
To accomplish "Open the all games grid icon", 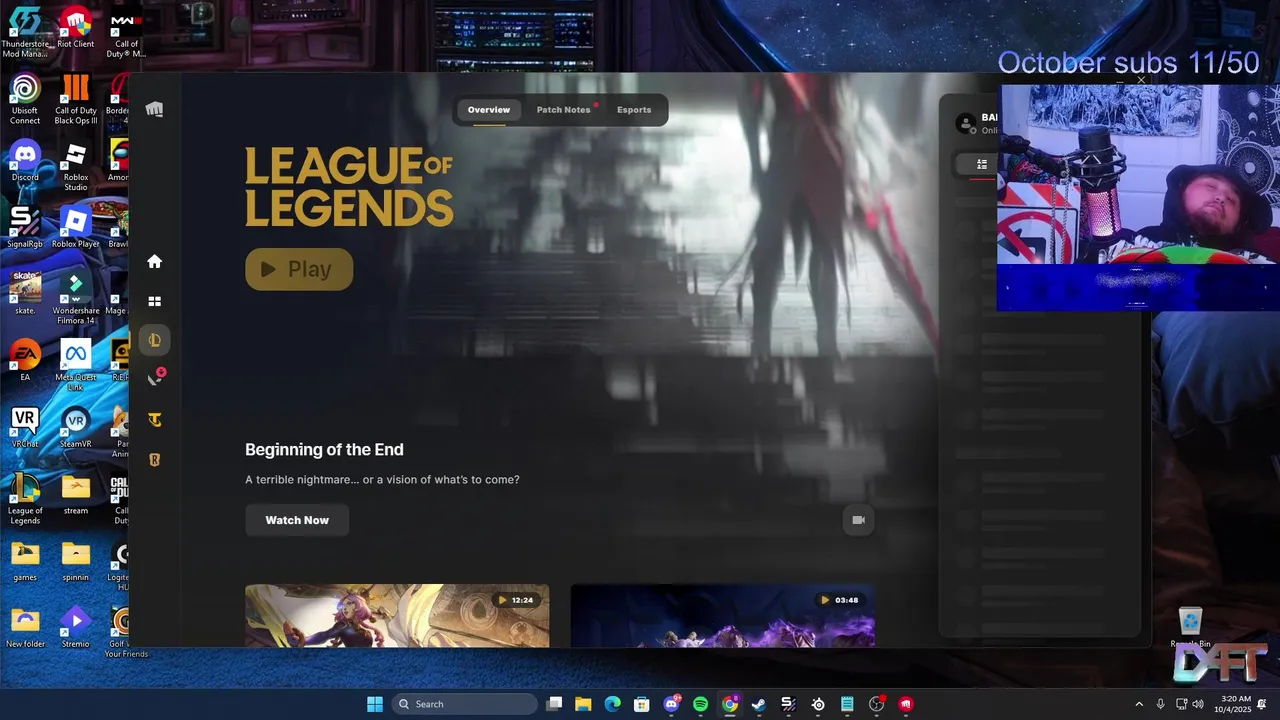I will pyautogui.click(x=154, y=301).
